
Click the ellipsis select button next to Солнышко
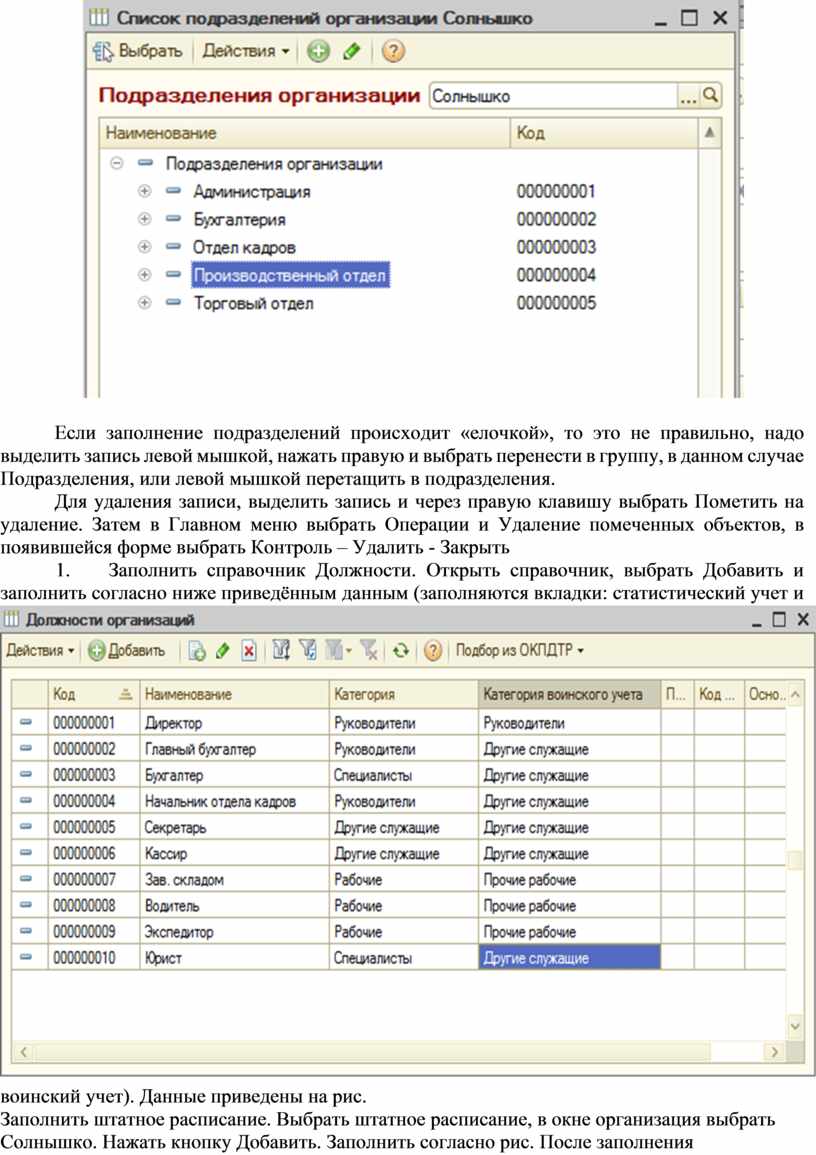point(688,96)
